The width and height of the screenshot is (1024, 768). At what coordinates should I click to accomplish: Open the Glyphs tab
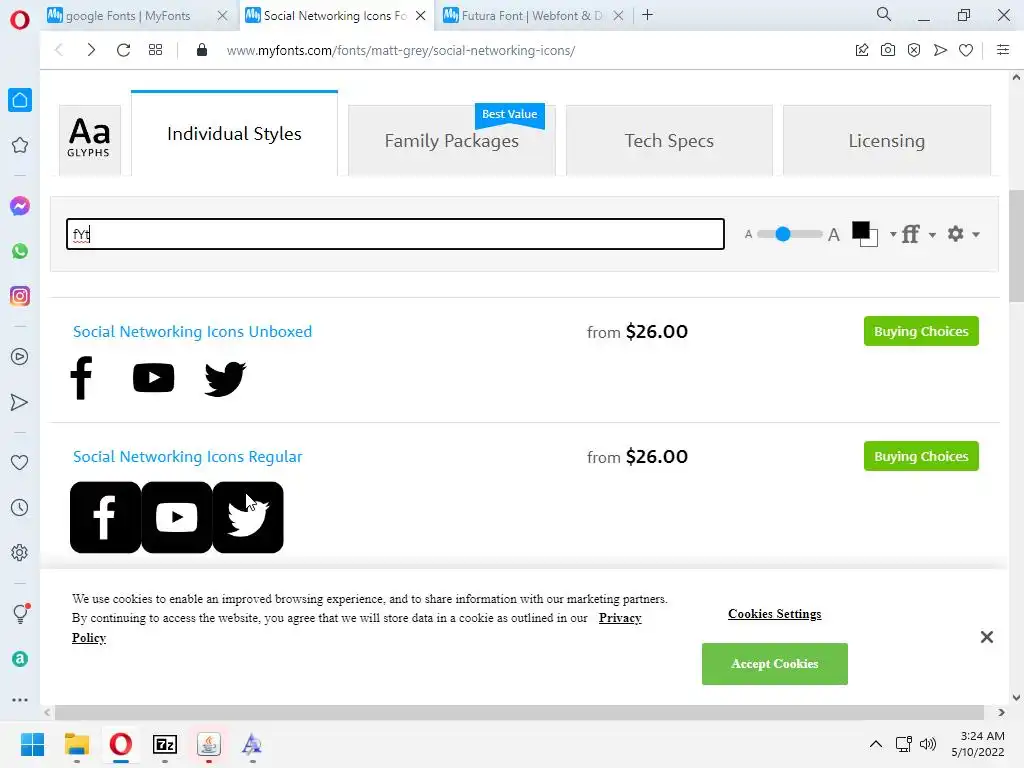(89, 140)
